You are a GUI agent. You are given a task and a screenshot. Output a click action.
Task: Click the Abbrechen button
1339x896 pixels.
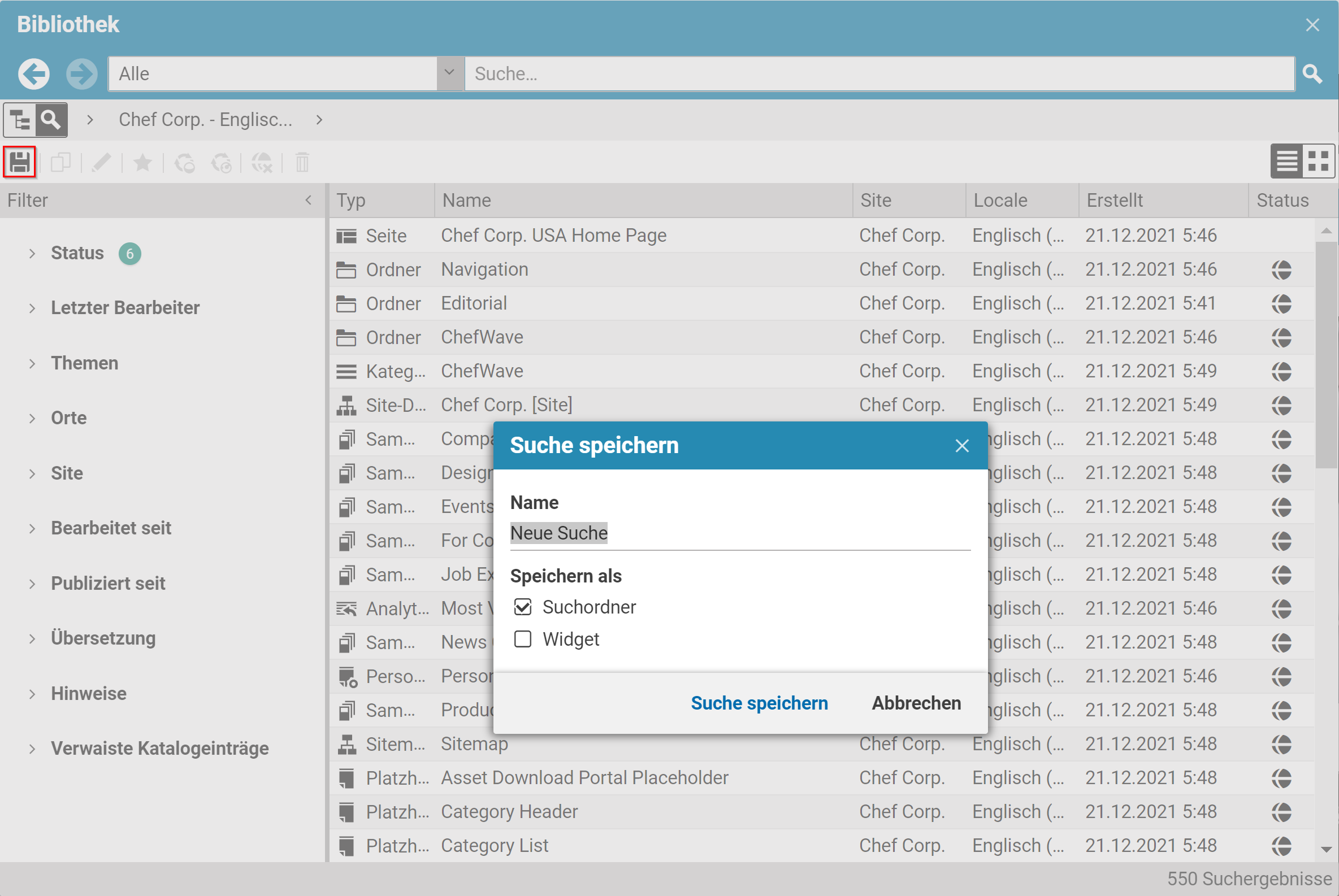coord(916,703)
